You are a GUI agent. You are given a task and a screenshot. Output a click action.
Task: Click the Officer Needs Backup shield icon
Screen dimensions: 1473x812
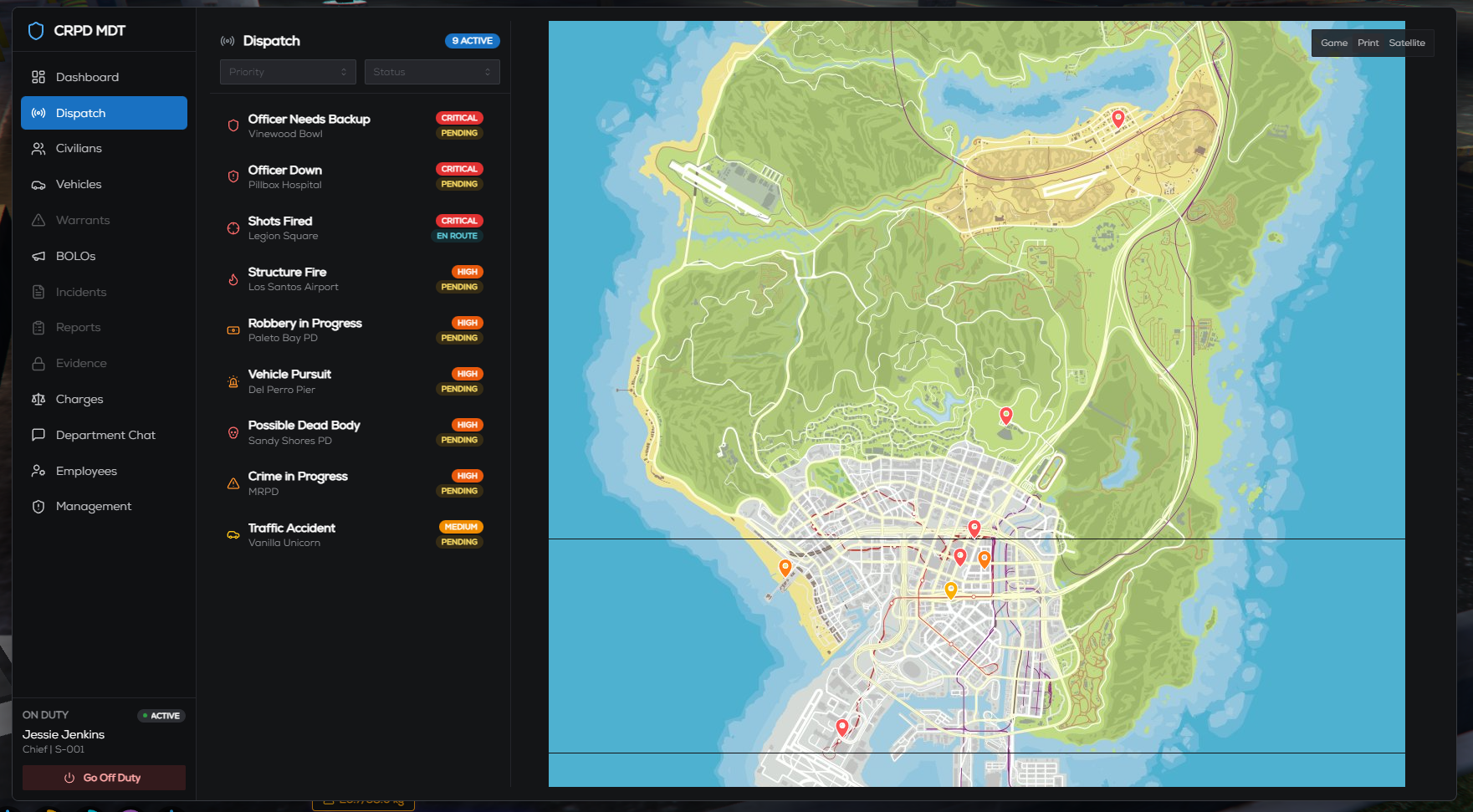(x=233, y=125)
